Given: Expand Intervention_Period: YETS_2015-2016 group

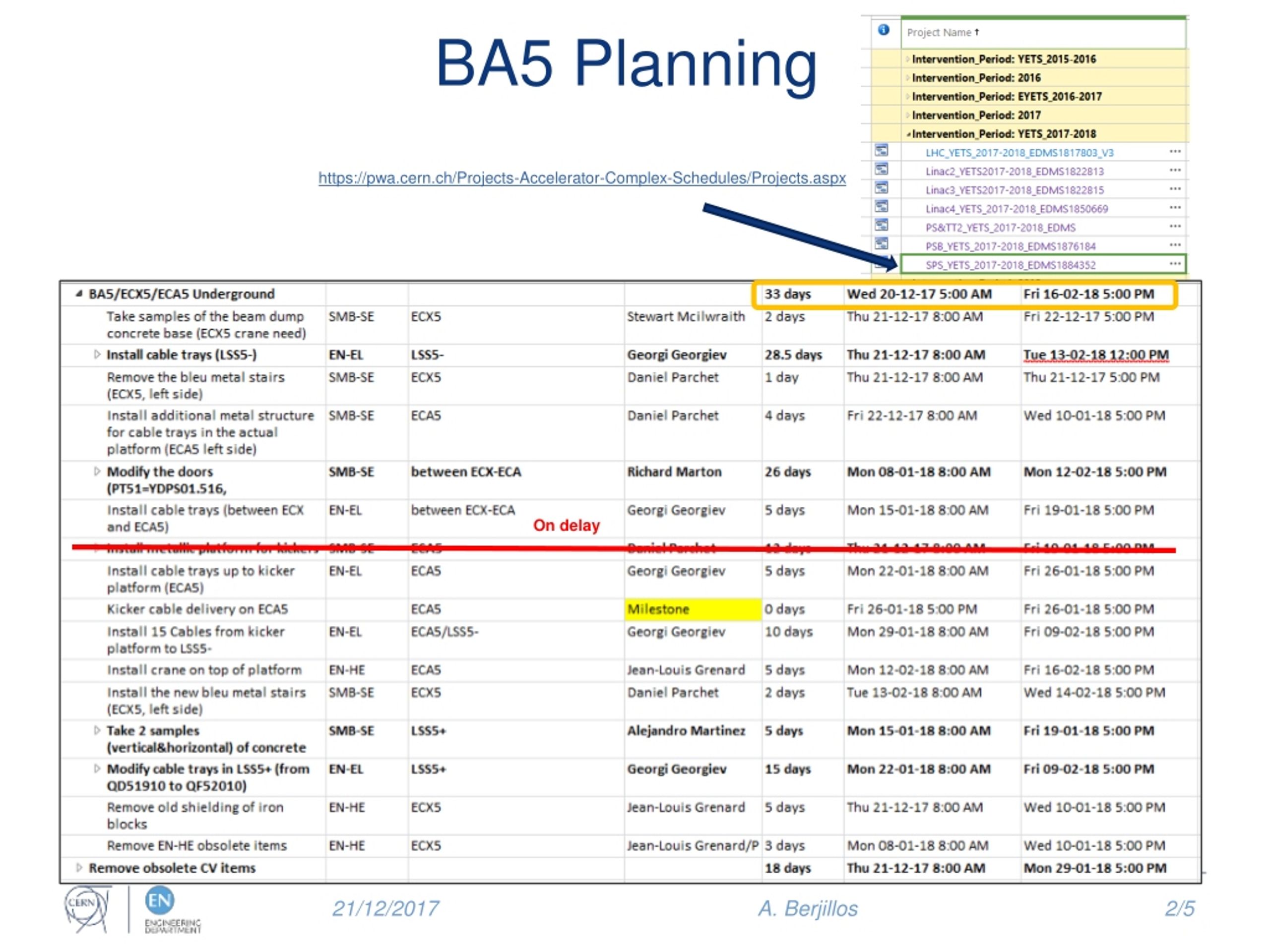Looking at the screenshot, I should coord(908,59).
